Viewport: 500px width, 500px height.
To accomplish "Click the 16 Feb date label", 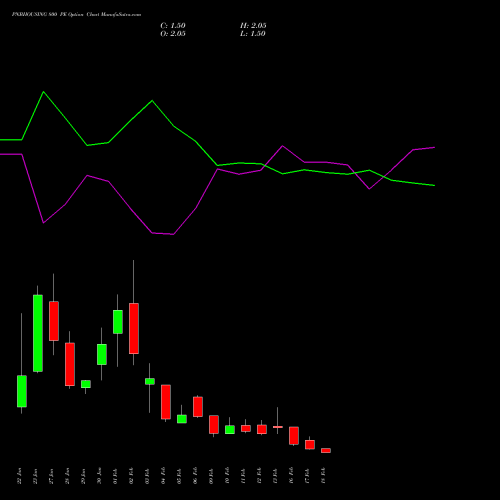I will tap(291, 476).
